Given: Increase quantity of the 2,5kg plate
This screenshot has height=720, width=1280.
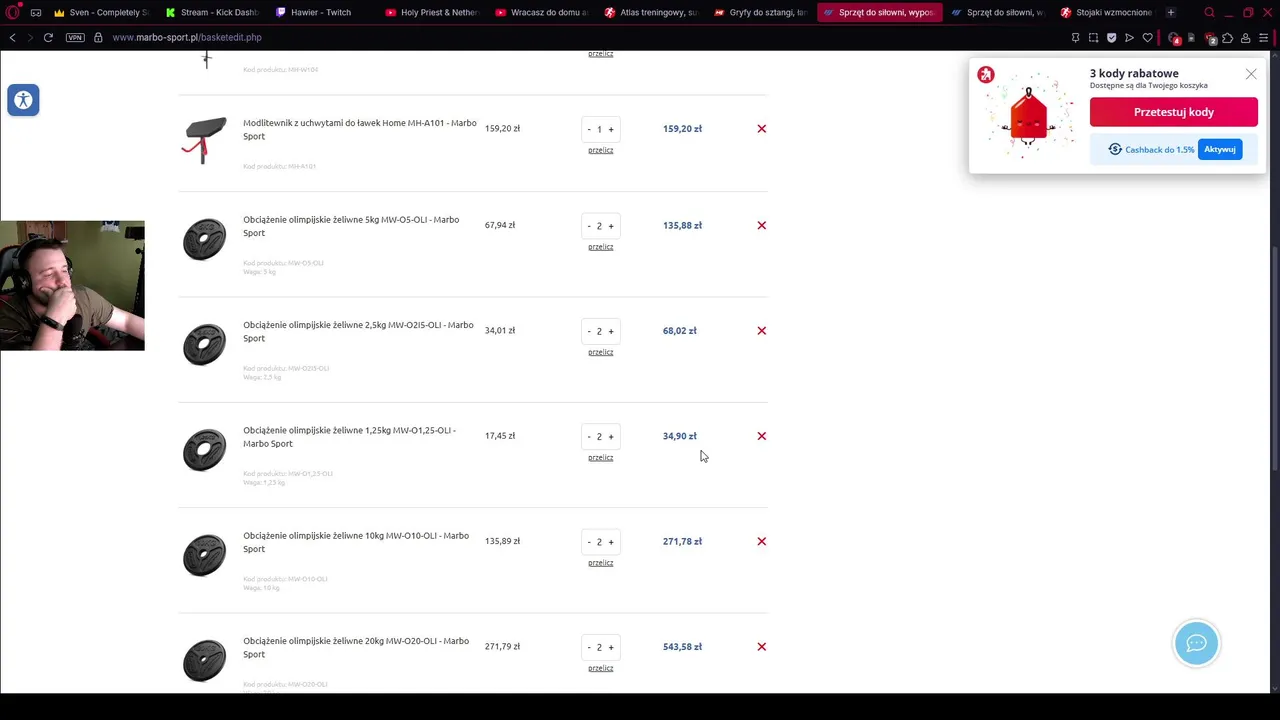Looking at the screenshot, I should (x=611, y=331).
